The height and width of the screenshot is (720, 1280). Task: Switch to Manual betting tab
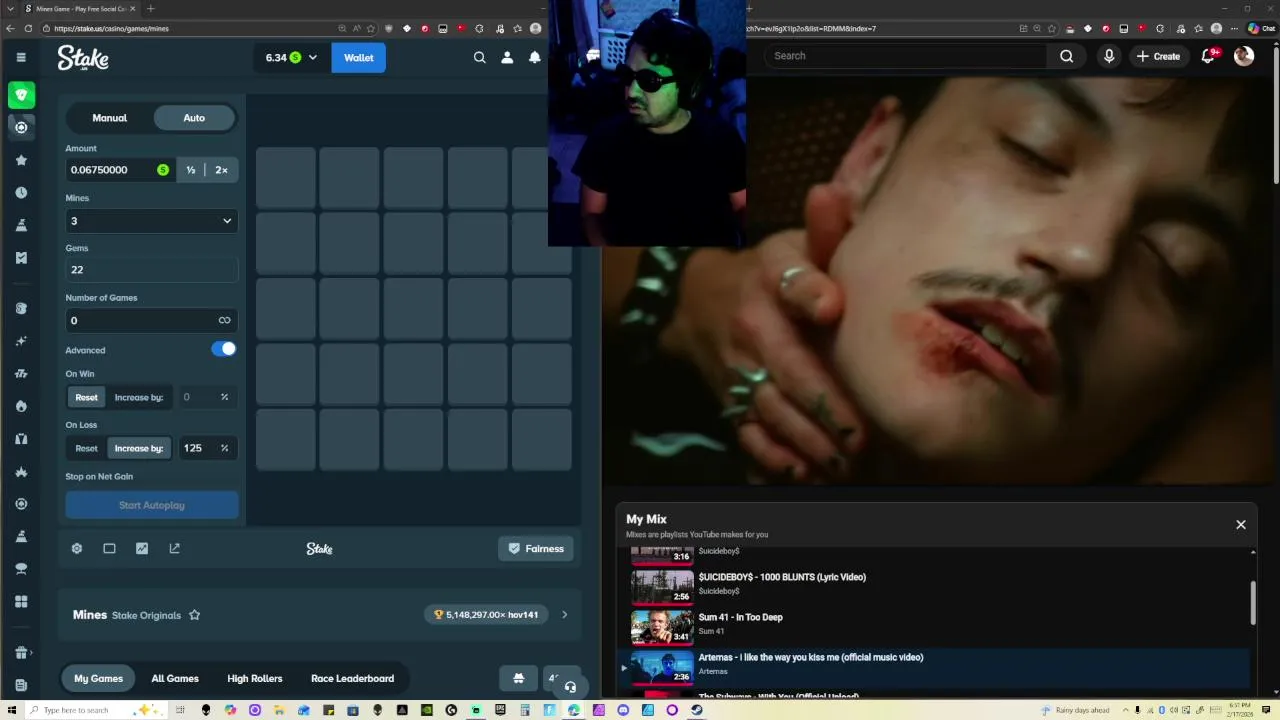pyautogui.click(x=110, y=118)
